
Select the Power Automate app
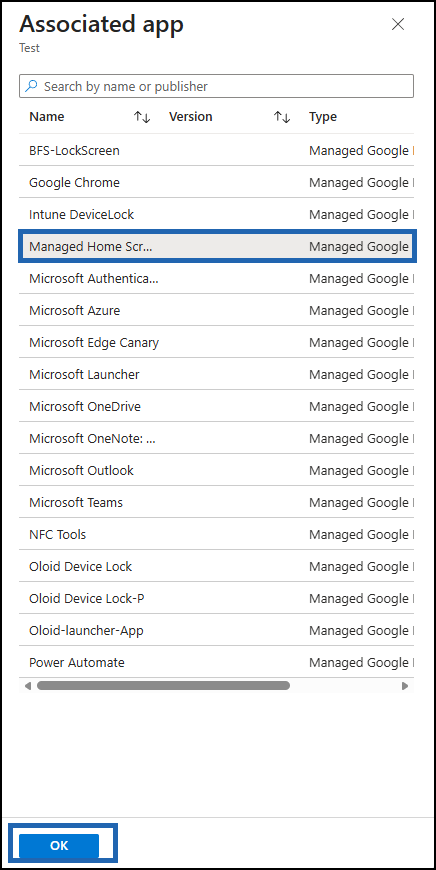click(x=216, y=662)
